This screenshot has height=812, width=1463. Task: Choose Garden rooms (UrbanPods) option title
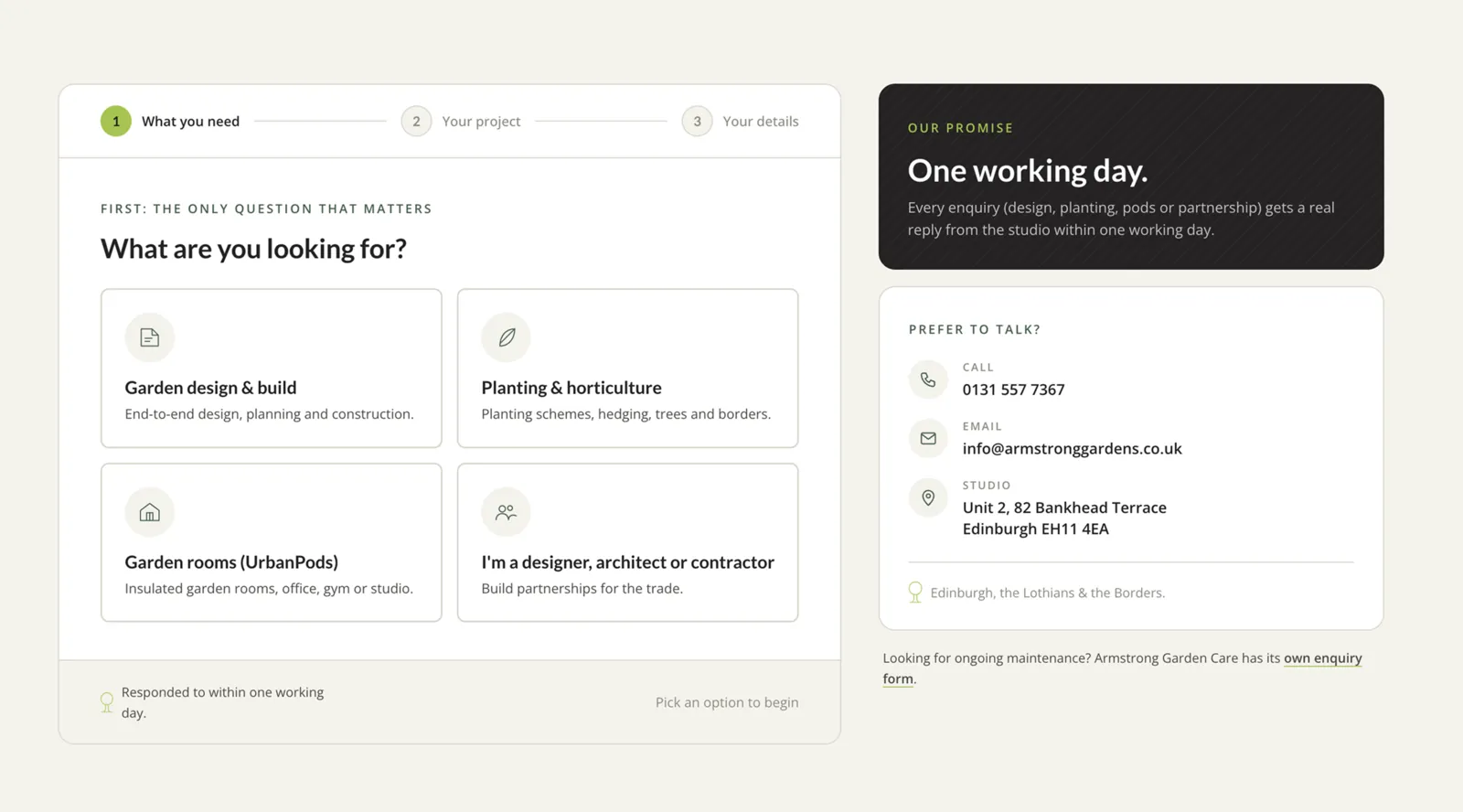231,562
